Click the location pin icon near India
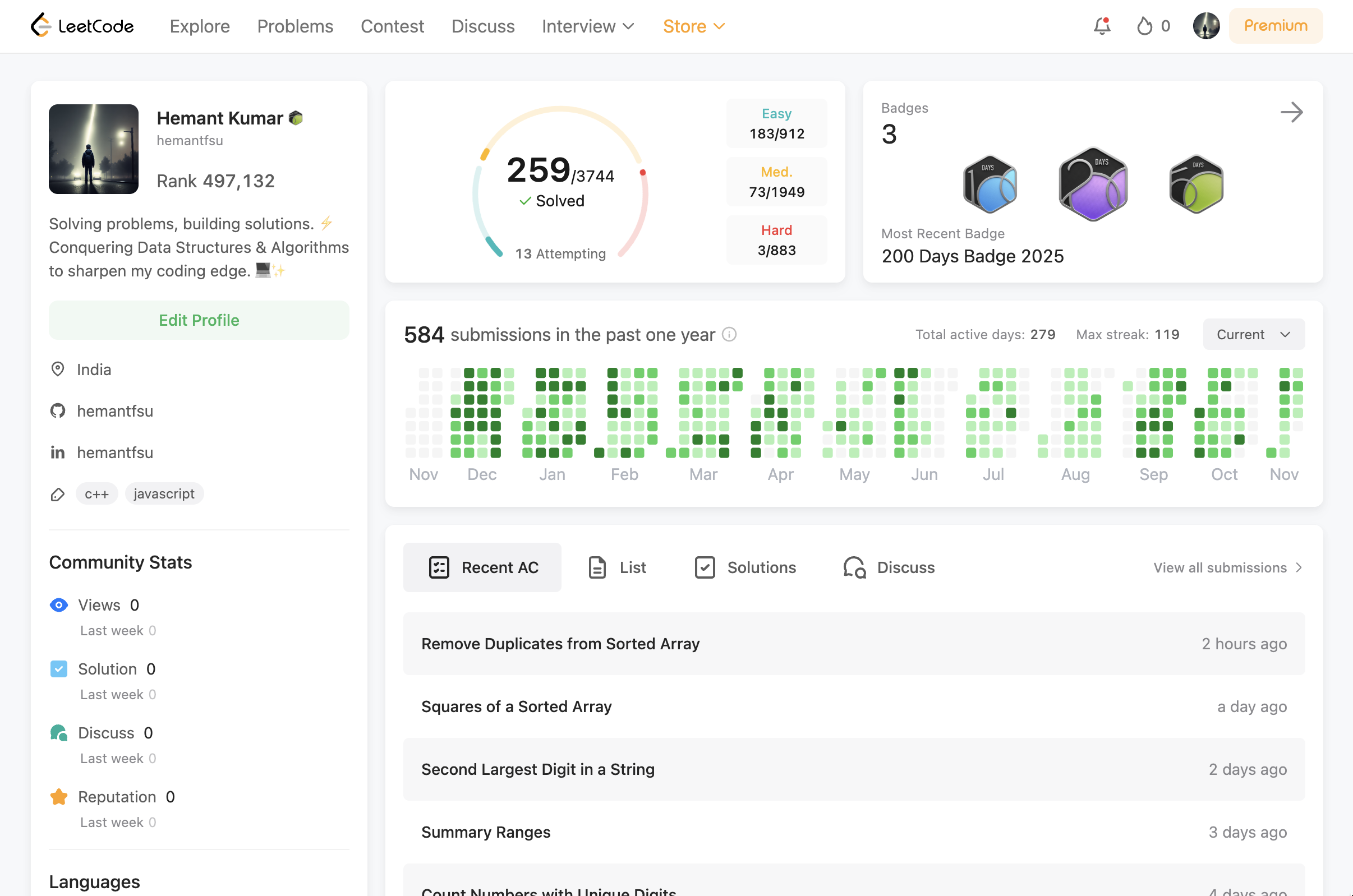 [x=58, y=369]
